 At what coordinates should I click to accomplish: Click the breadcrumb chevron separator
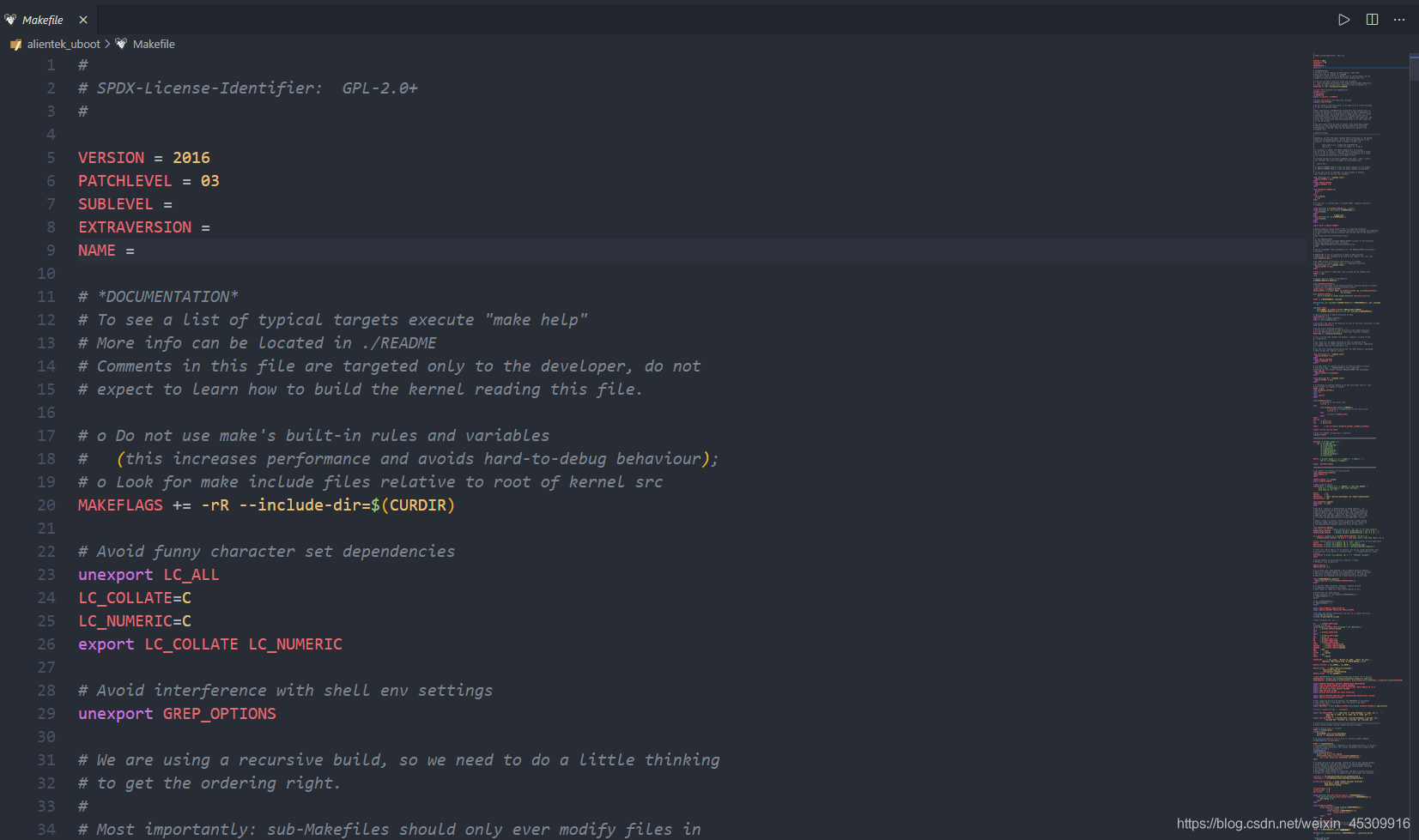[x=107, y=44]
